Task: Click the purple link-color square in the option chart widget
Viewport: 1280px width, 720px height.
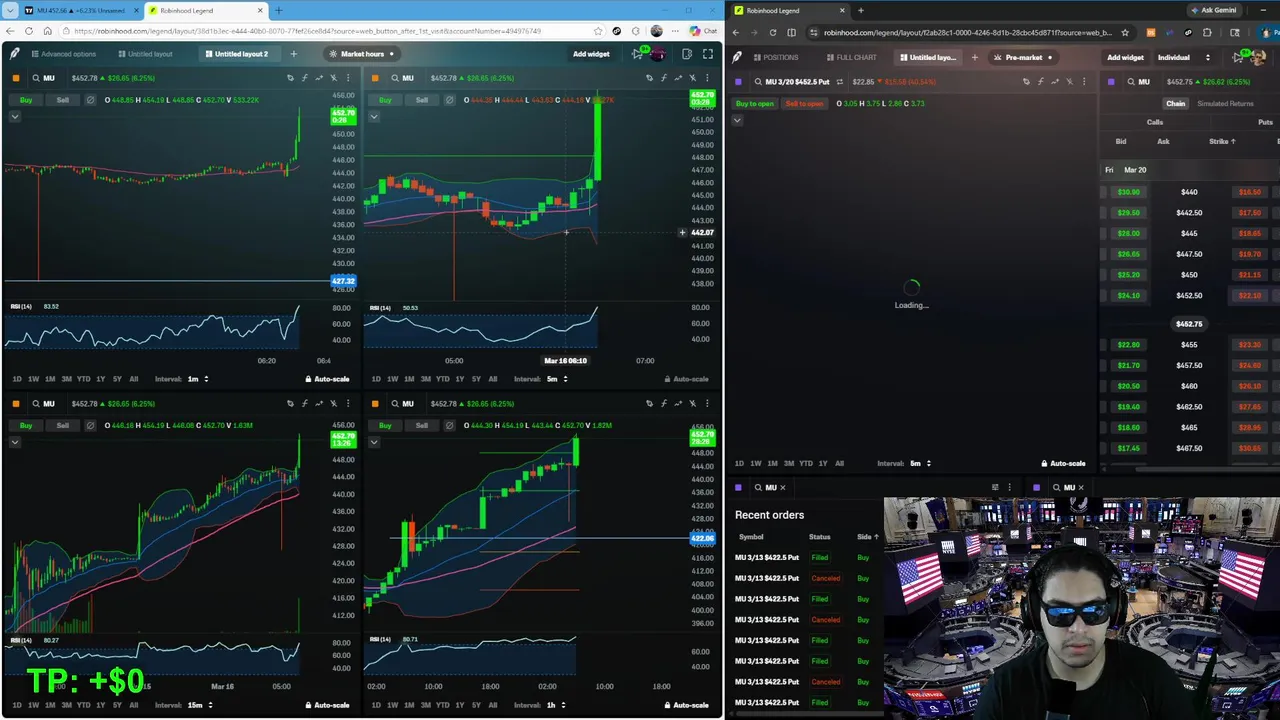Action: [x=739, y=82]
